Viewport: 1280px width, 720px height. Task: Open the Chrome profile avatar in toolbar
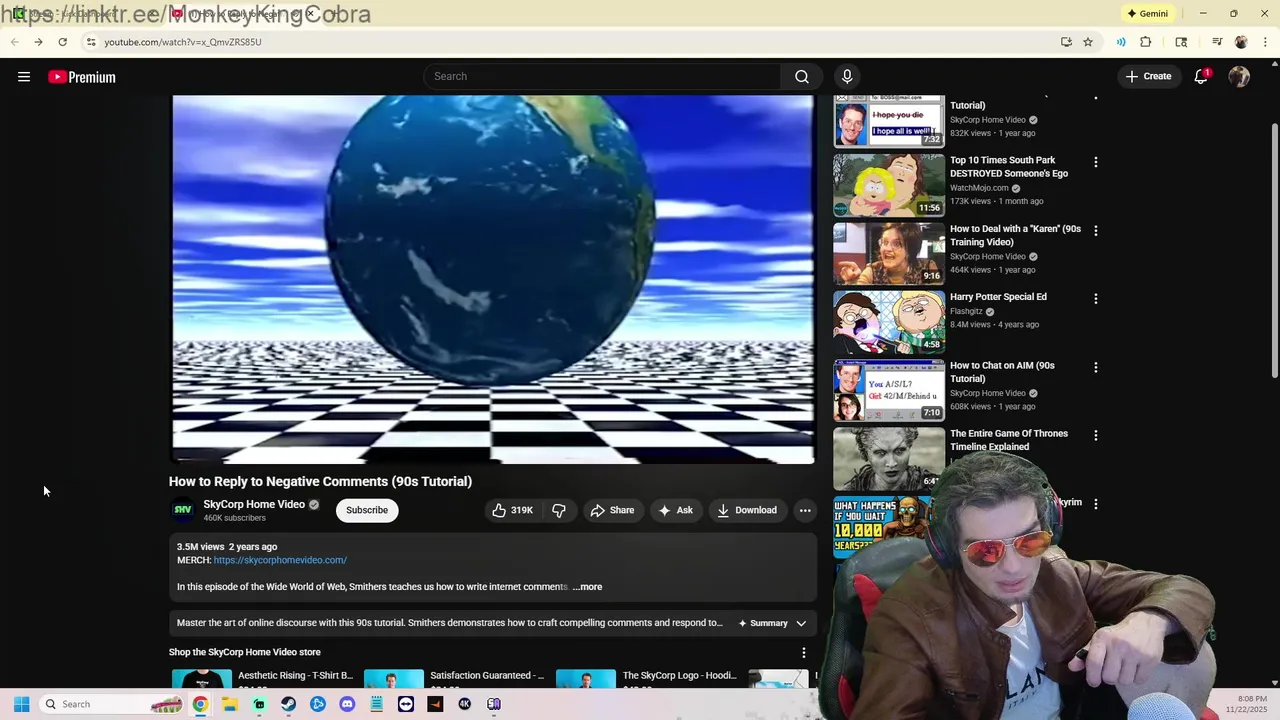1241,42
